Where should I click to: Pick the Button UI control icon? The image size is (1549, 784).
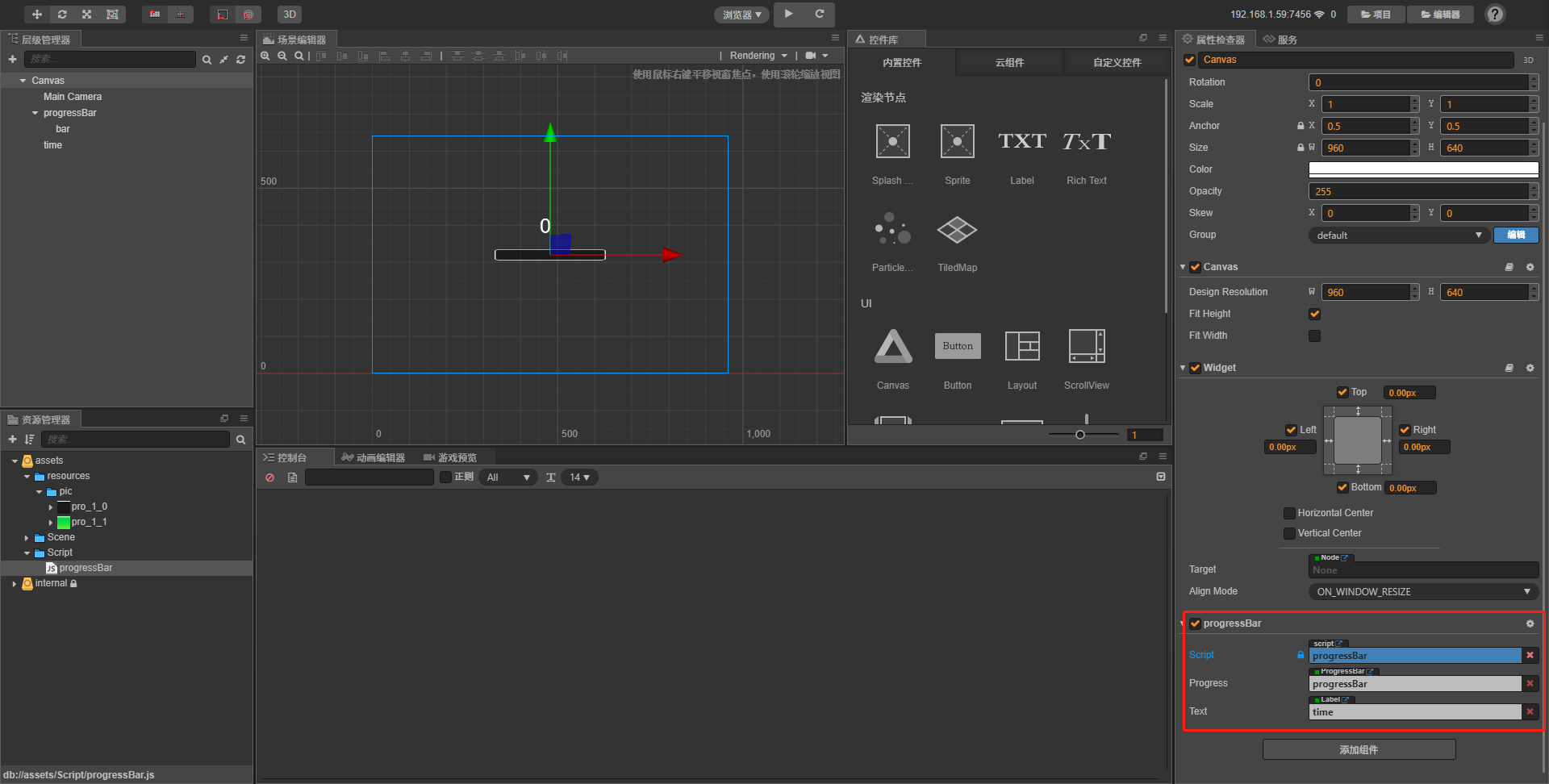pos(958,346)
